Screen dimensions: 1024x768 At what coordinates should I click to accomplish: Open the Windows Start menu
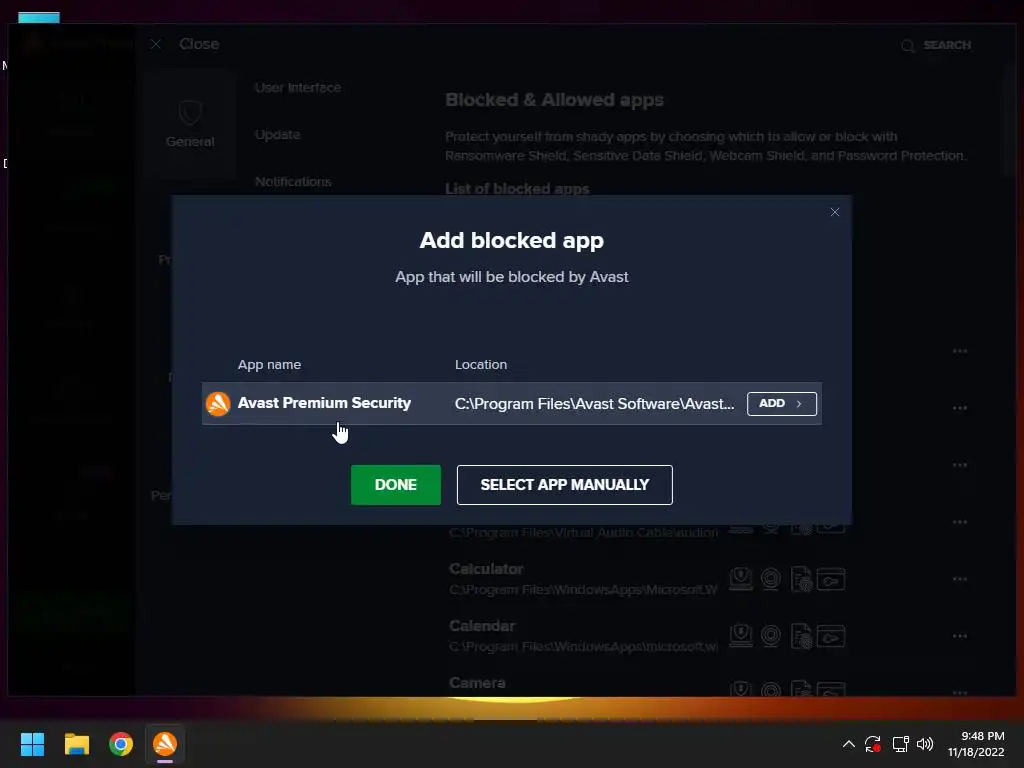point(32,744)
